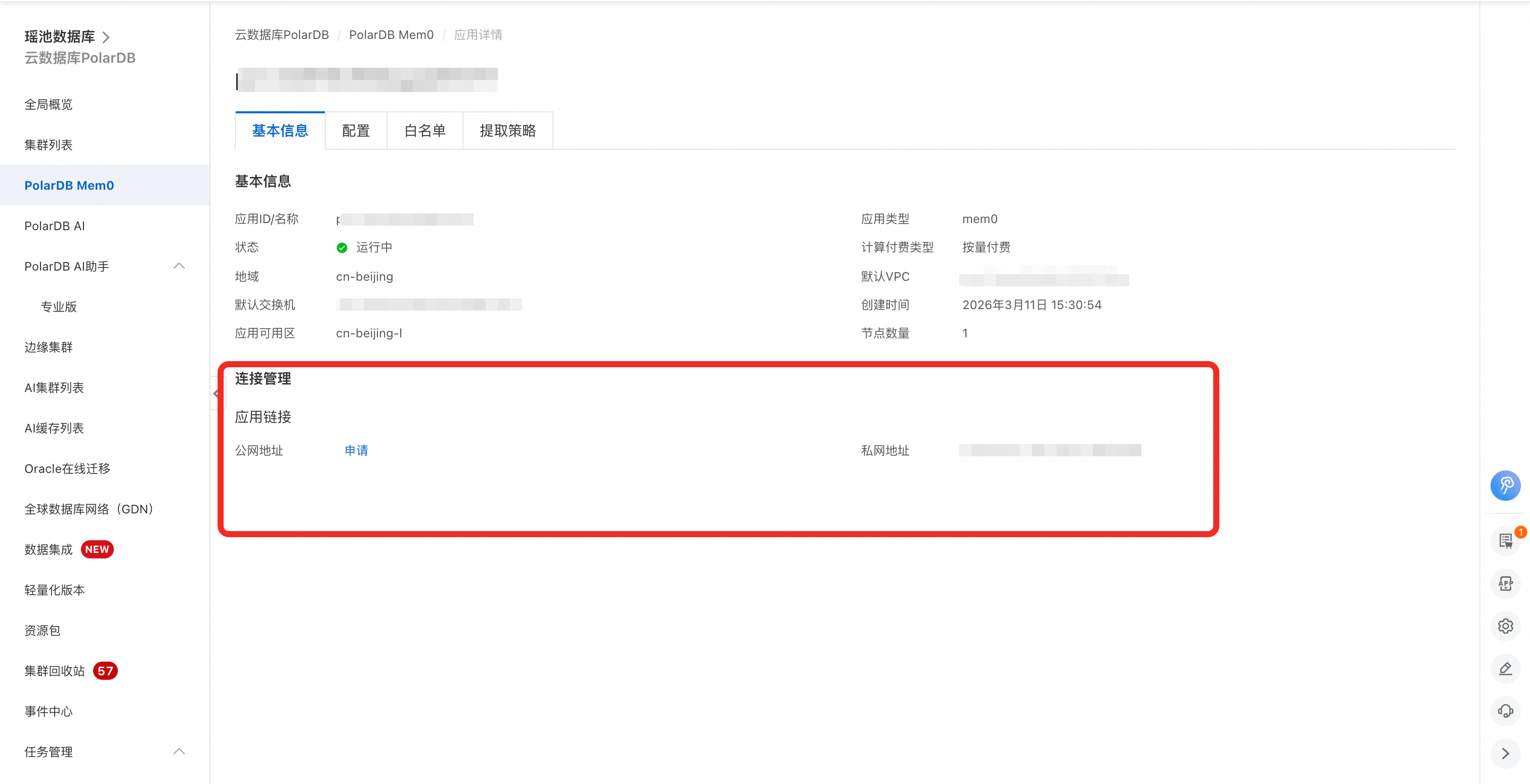The height and width of the screenshot is (784, 1530).
Task: Click 云数据库PolarDB in the breadcrumb
Action: (281, 35)
